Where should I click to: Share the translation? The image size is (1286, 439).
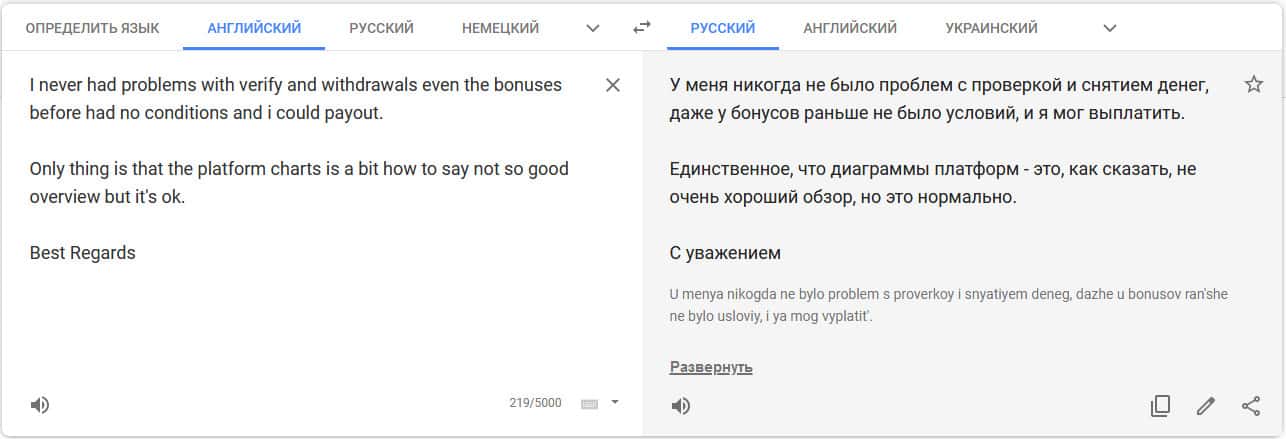1251,405
